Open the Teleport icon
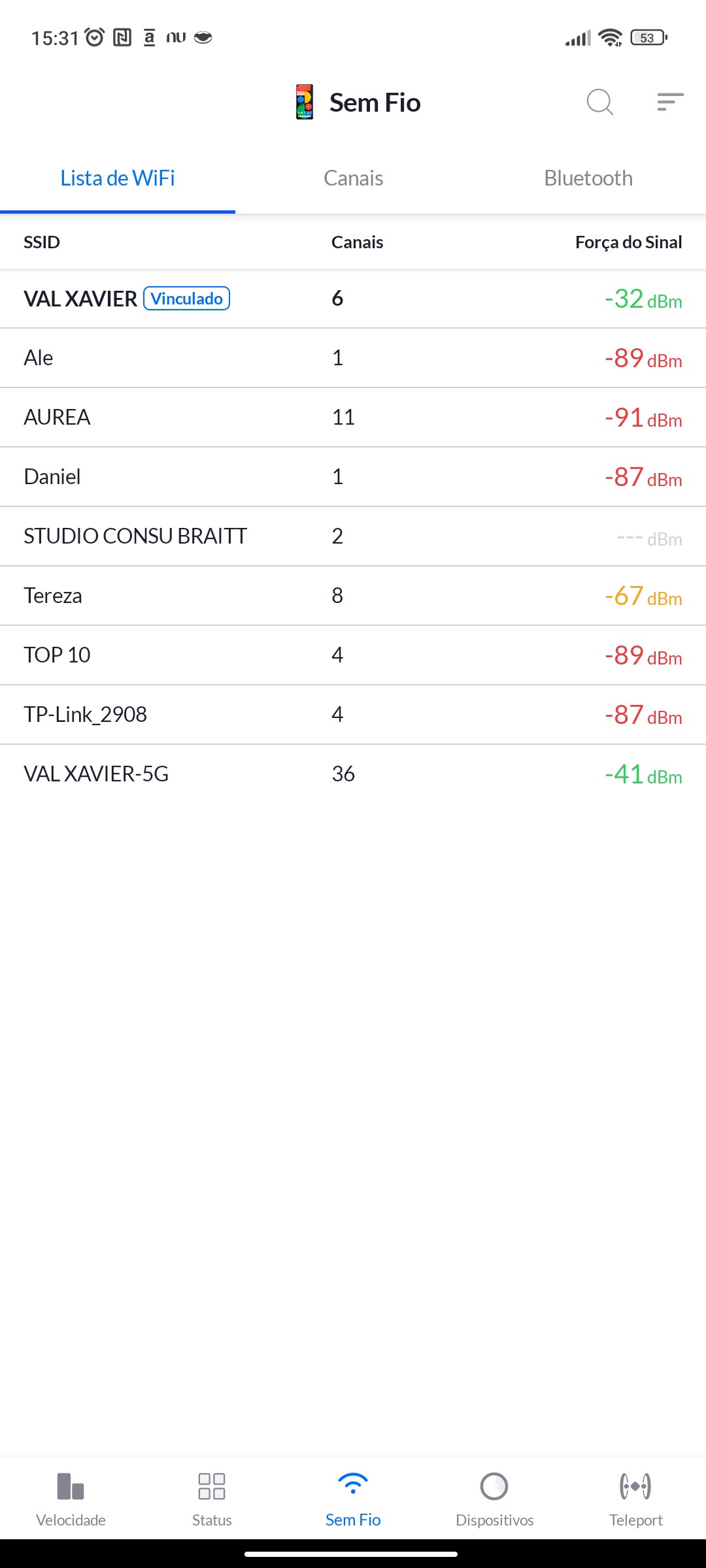 click(x=635, y=1486)
